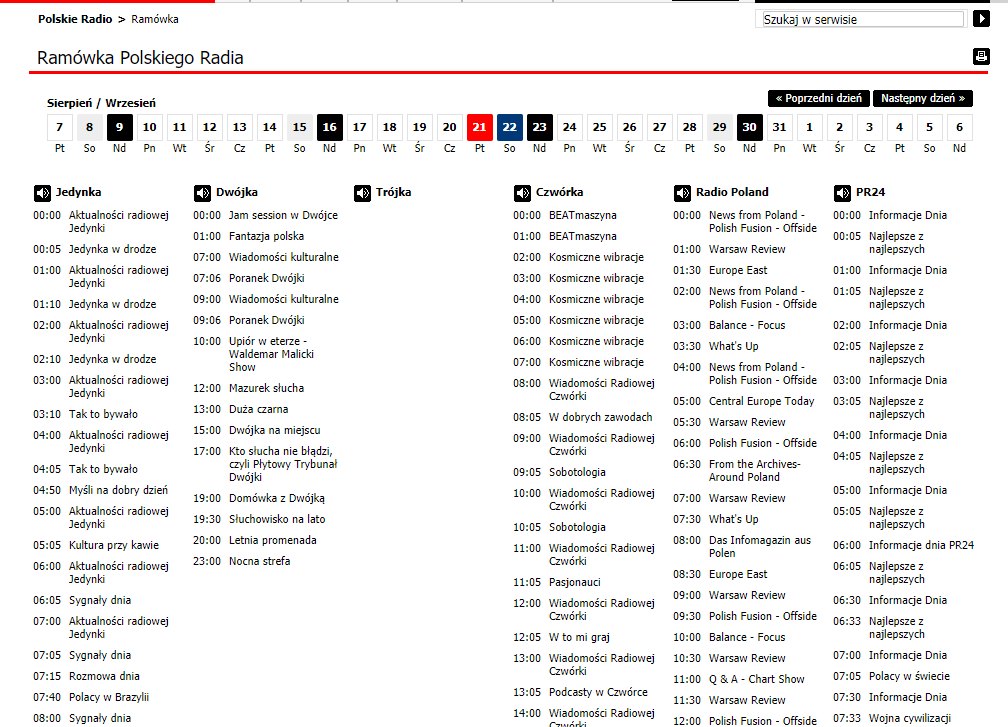The width and height of the screenshot is (1008, 727).
Task: Select day 9 (Nd) in the calendar
Action: (120, 127)
